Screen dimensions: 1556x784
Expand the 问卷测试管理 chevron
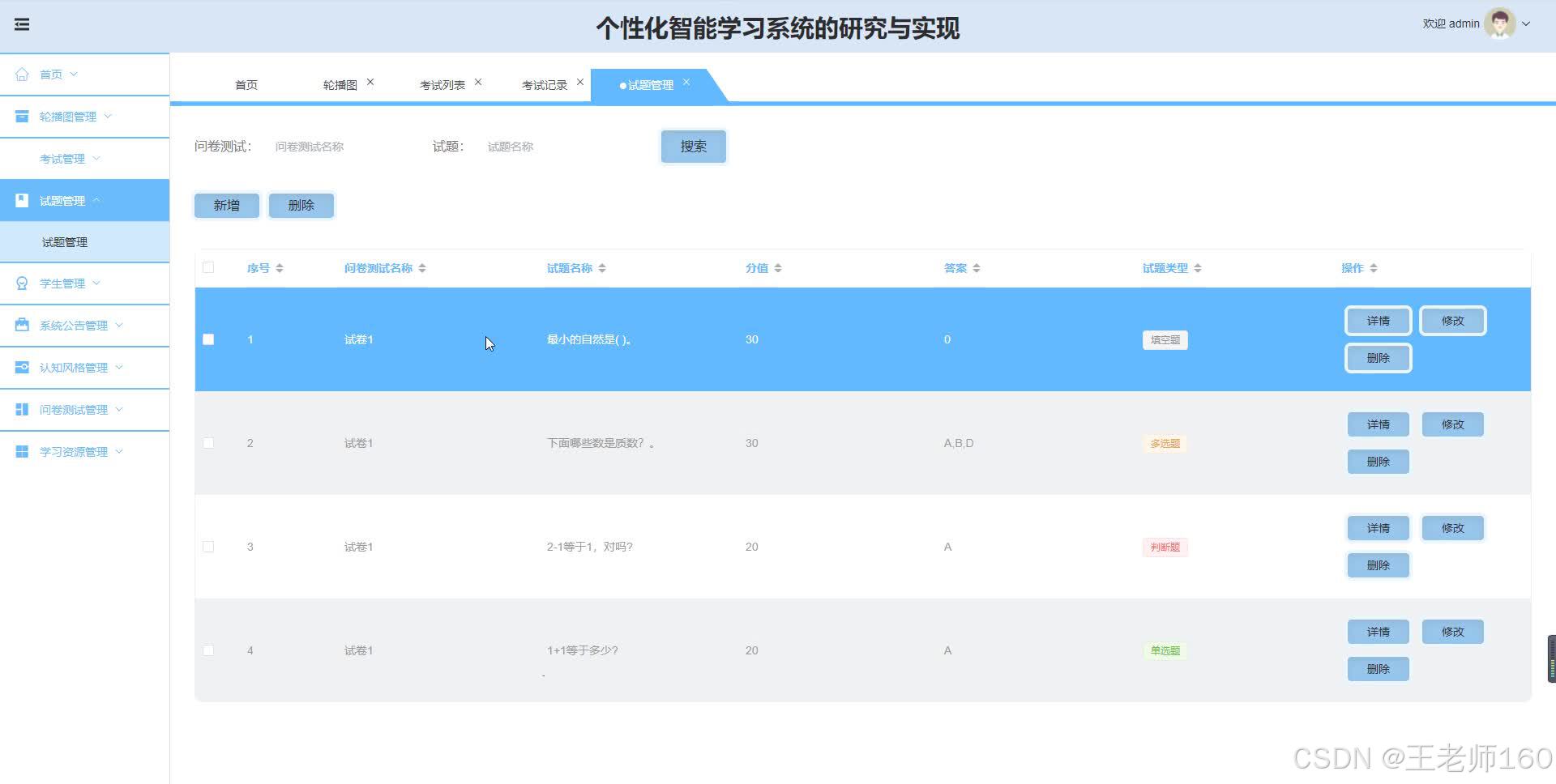point(119,409)
